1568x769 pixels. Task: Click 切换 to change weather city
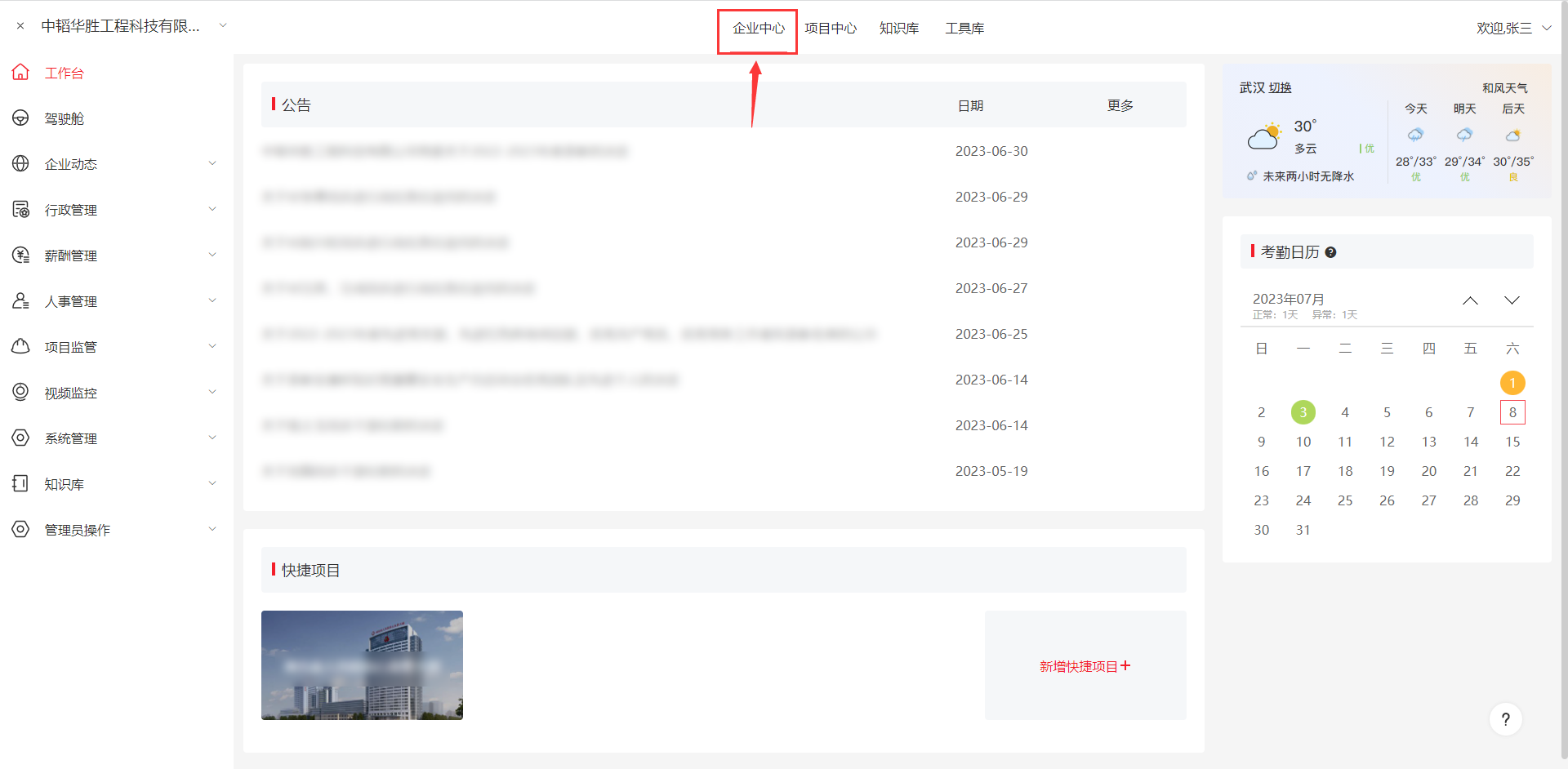click(1281, 88)
